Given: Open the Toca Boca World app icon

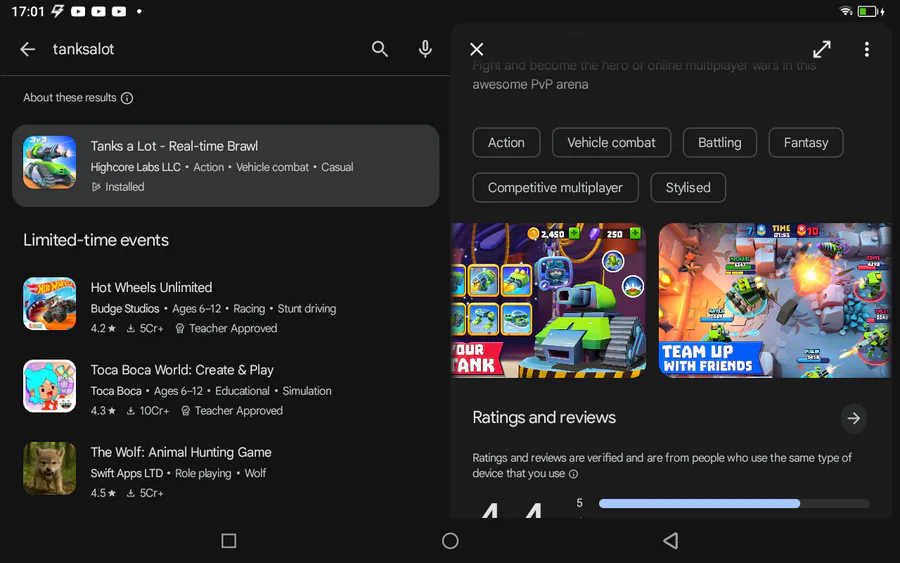Looking at the screenshot, I should click(x=49, y=386).
